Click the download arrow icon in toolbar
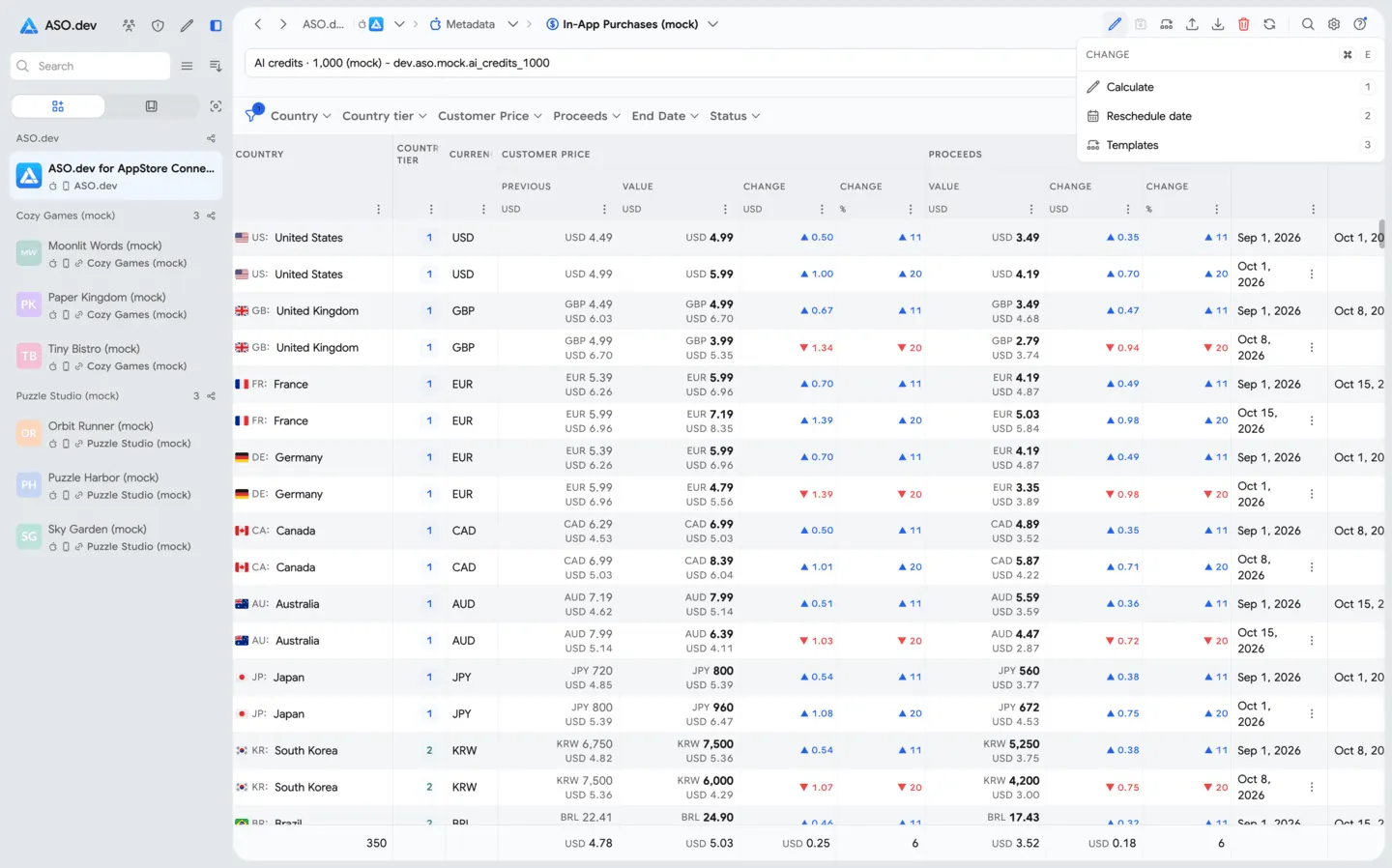The height and width of the screenshot is (868, 1392). pos(1218,24)
